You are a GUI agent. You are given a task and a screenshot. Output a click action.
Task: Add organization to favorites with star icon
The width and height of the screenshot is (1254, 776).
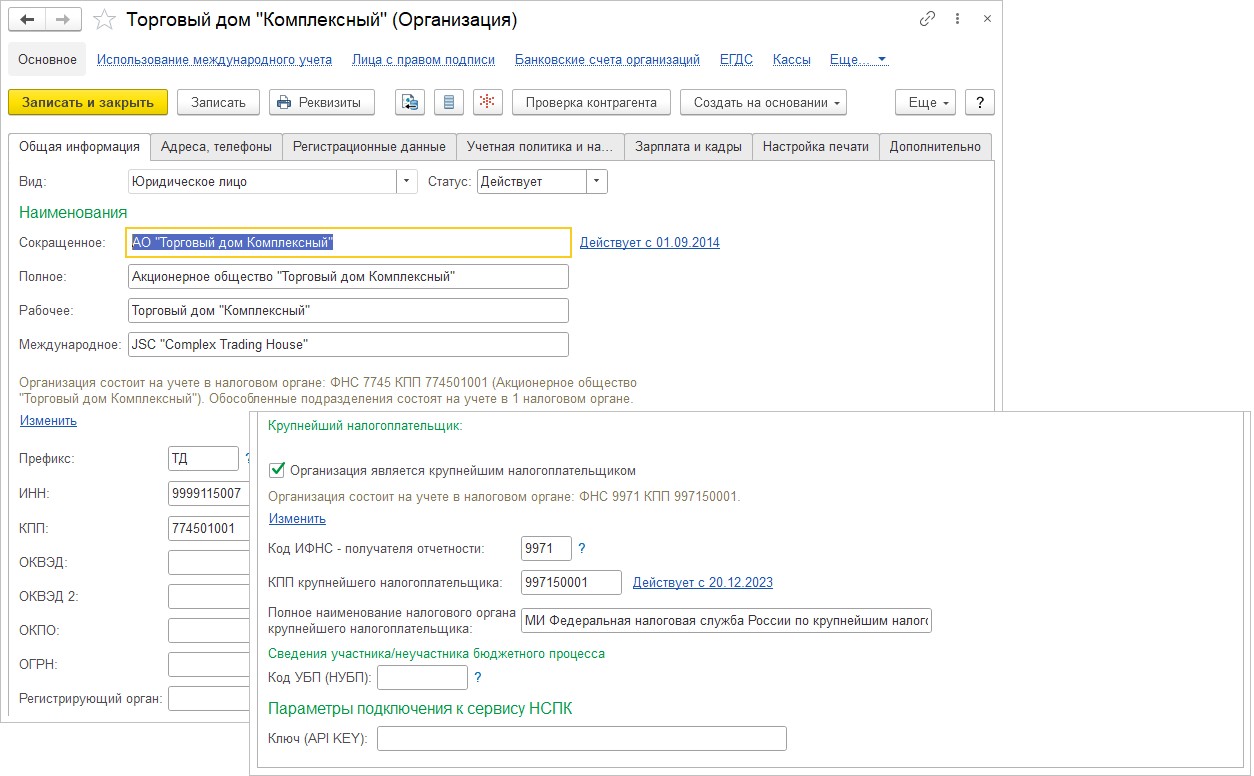point(105,20)
